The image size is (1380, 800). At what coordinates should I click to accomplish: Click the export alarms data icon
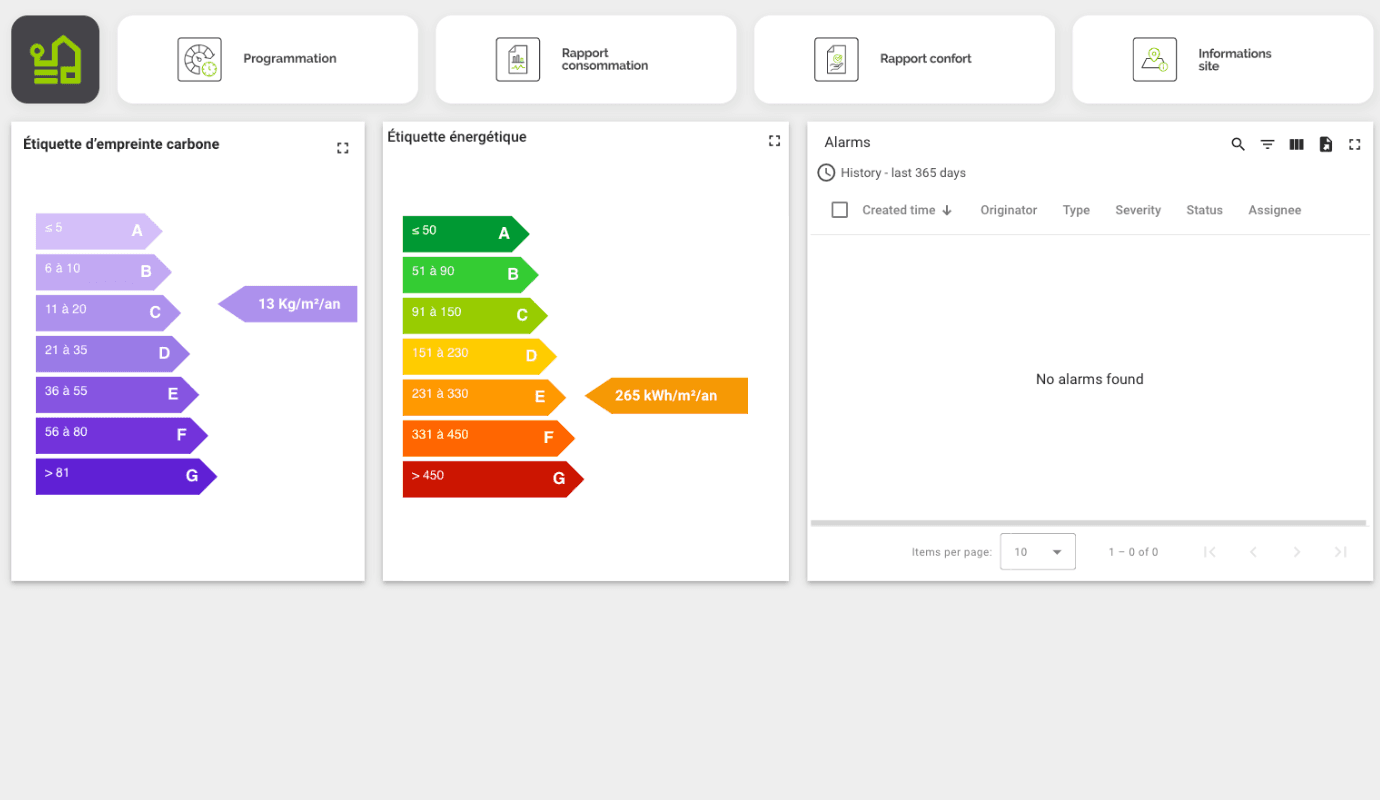[x=1325, y=144]
